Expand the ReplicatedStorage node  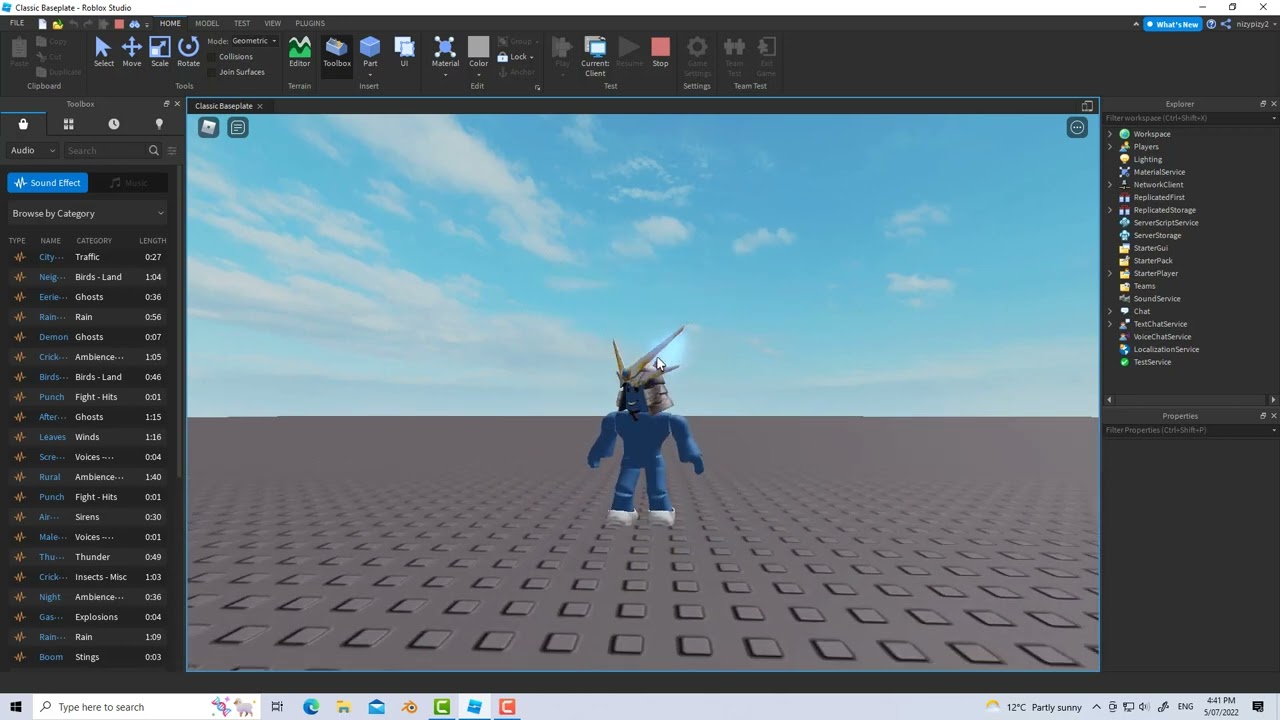(x=1110, y=210)
